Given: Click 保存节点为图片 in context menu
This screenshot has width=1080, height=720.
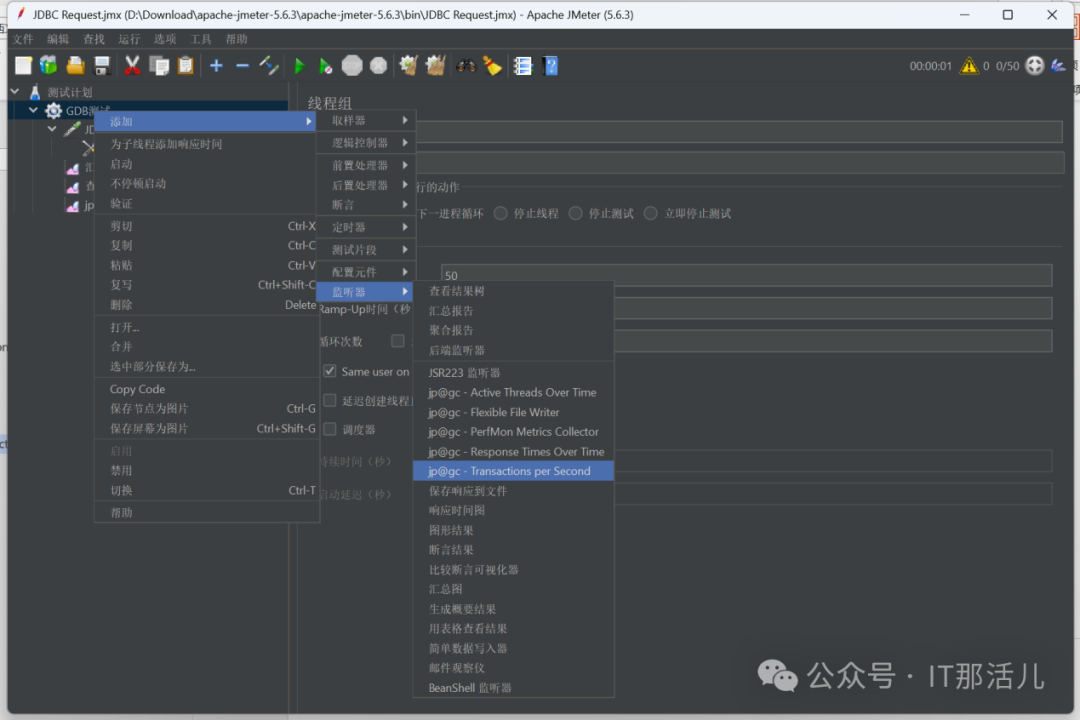Looking at the screenshot, I should click(x=206, y=409).
